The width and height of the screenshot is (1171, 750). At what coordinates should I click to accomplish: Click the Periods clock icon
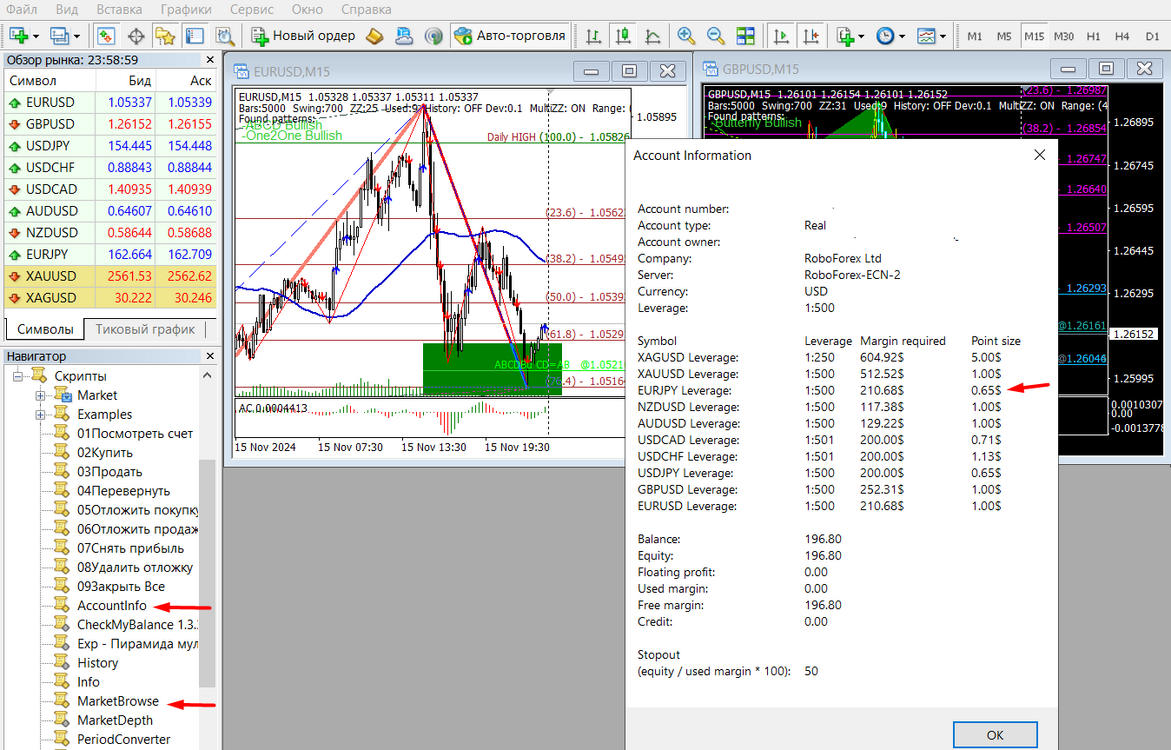tap(885, 35)
